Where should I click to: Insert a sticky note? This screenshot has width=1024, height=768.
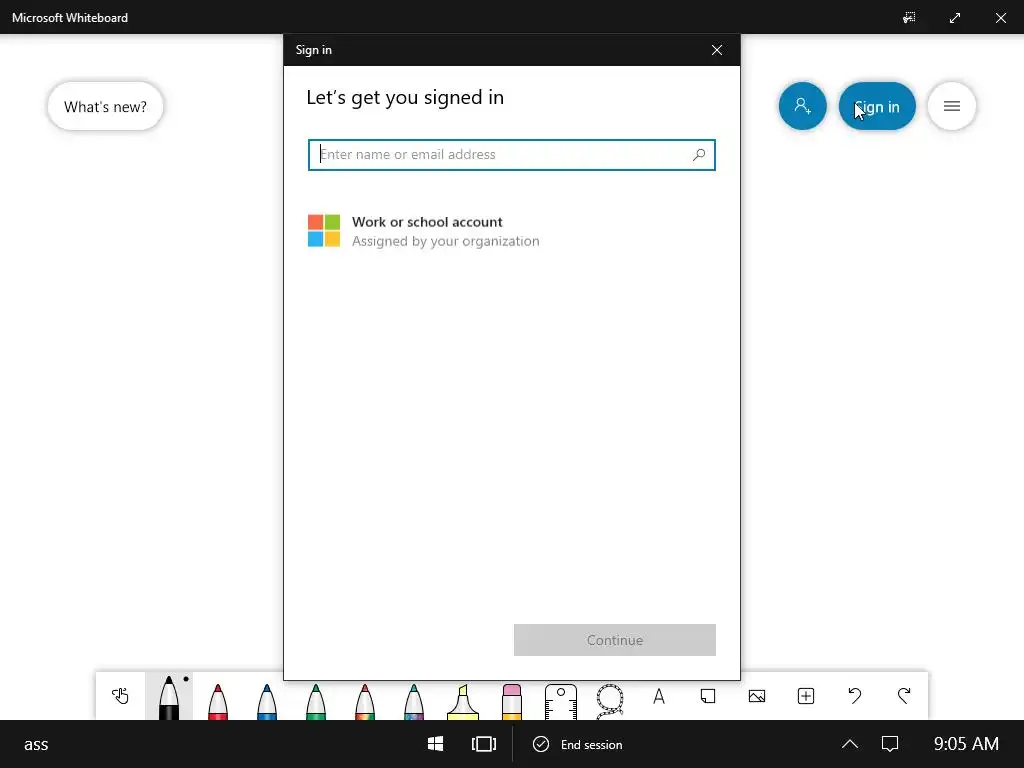(x=708, y=696)
